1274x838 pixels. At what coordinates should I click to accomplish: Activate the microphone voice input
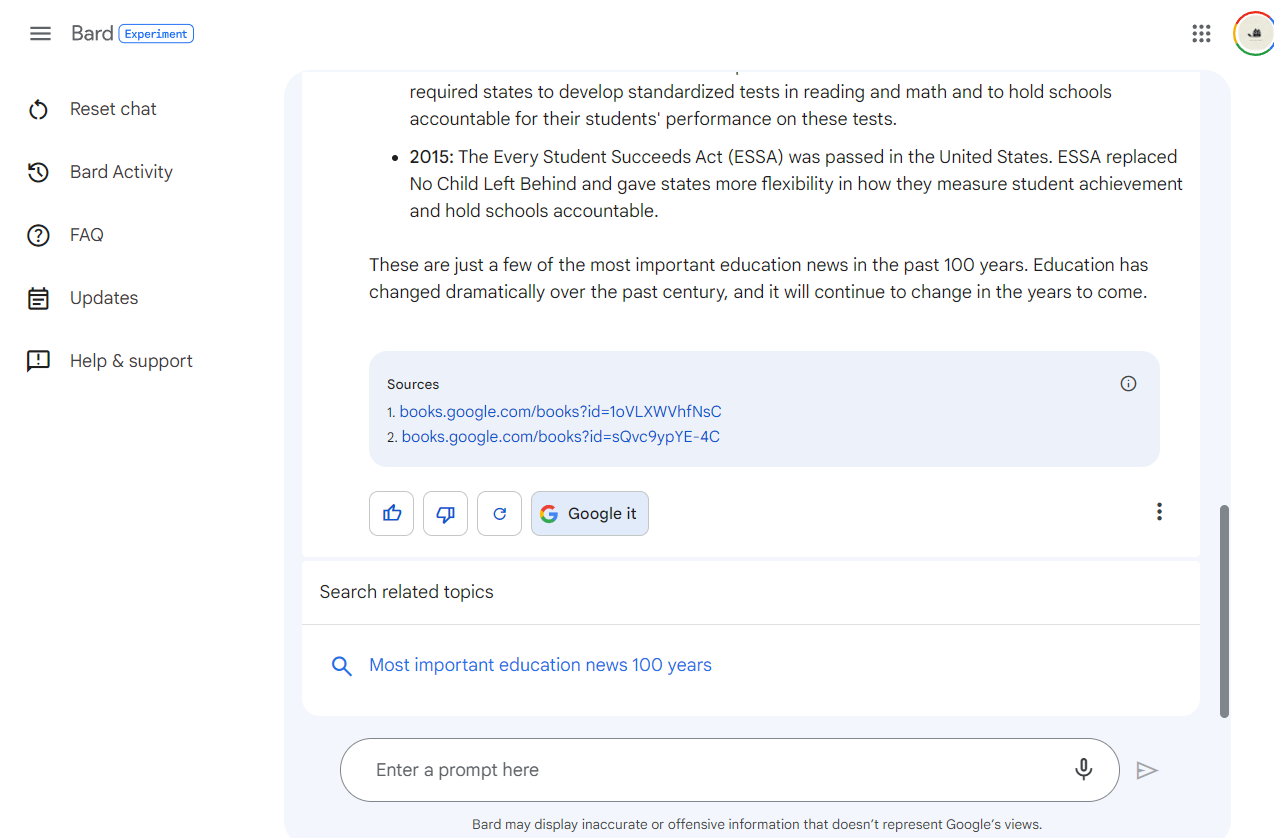[x=1083, y=770]
